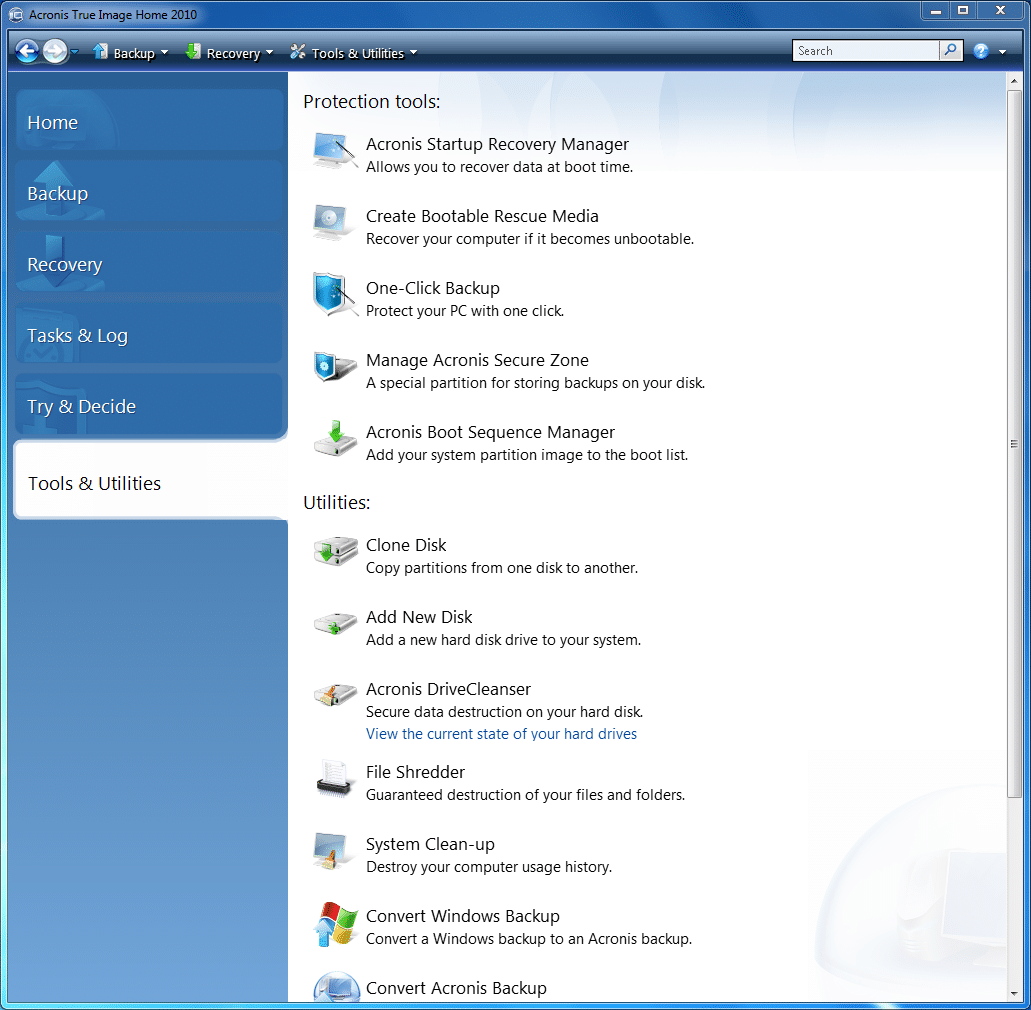Click the Recovery toolbar icon
The height and width of the screenshot is (1010, 1031).
193,51
